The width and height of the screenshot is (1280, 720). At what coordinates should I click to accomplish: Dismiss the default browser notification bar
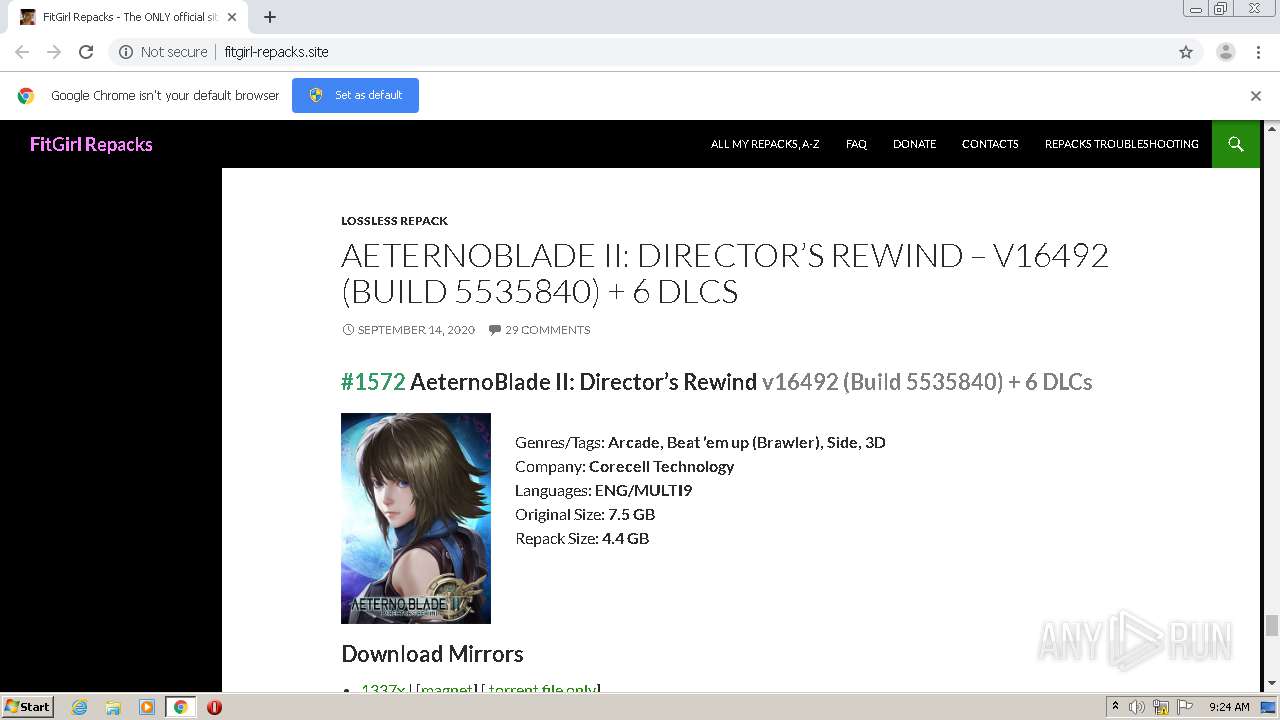click(x=1256, y=96)
